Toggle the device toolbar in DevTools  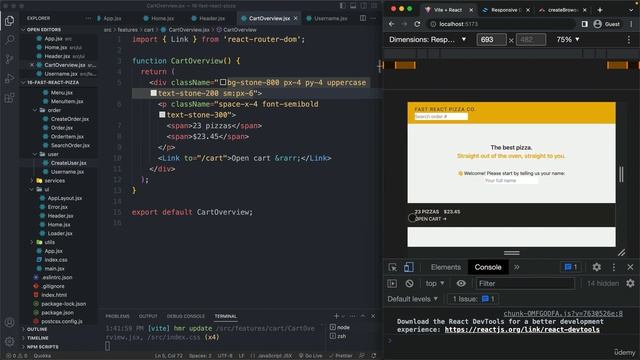tap(408, 267)
